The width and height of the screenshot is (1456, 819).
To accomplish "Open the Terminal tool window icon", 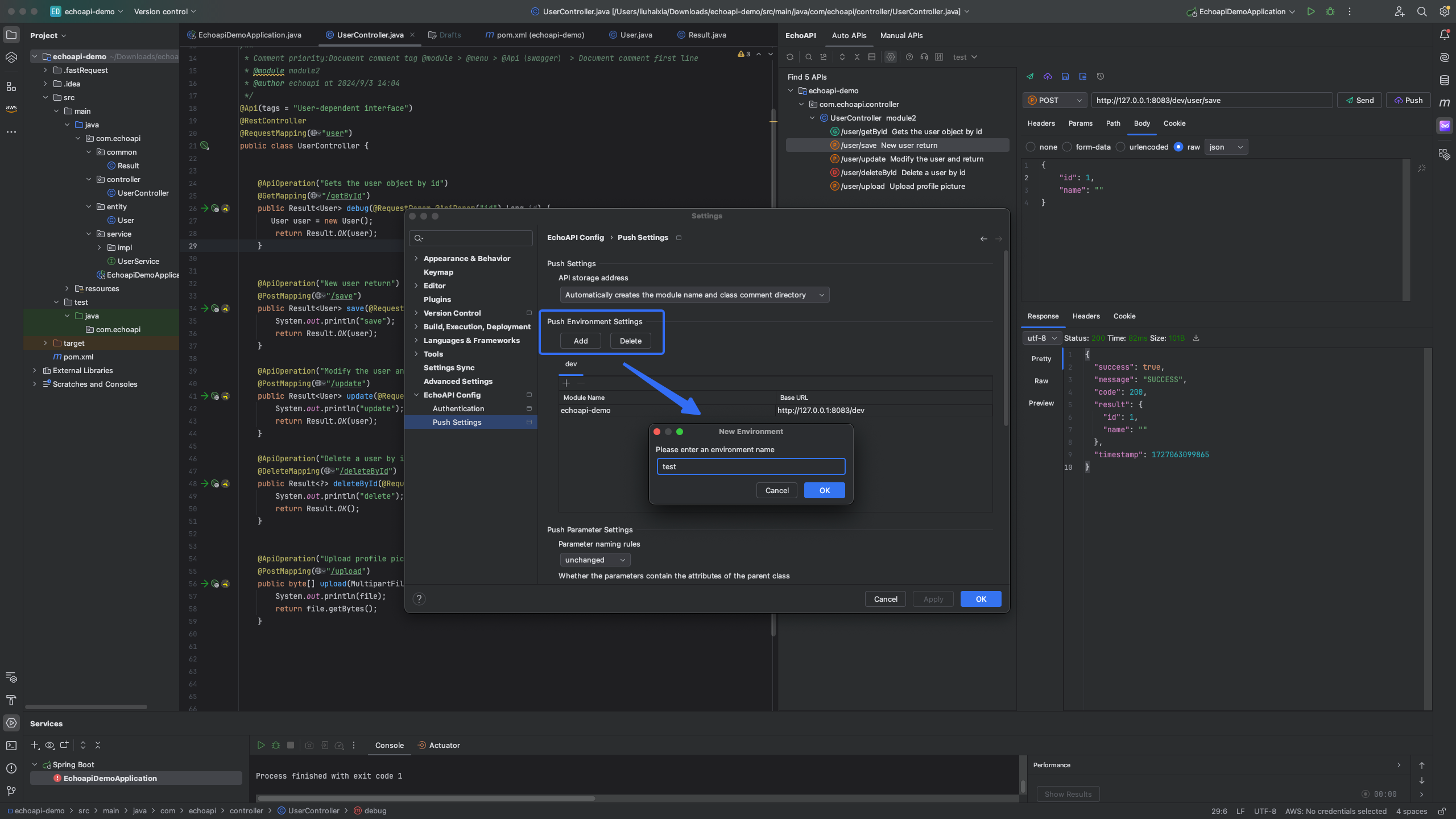I will pos(11,746).
